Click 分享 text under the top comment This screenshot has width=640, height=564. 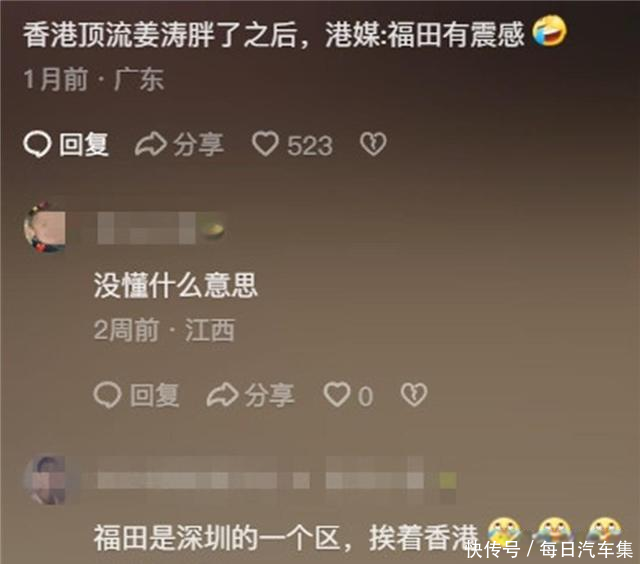point(199,144)
